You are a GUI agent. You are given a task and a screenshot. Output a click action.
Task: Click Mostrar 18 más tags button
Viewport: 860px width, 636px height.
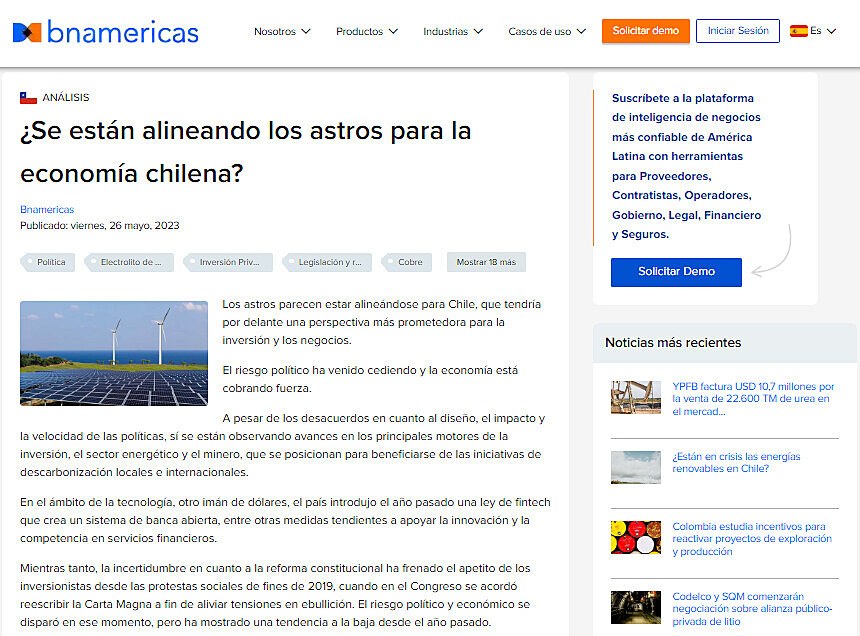pyautogui.click(x=486, y=262)
